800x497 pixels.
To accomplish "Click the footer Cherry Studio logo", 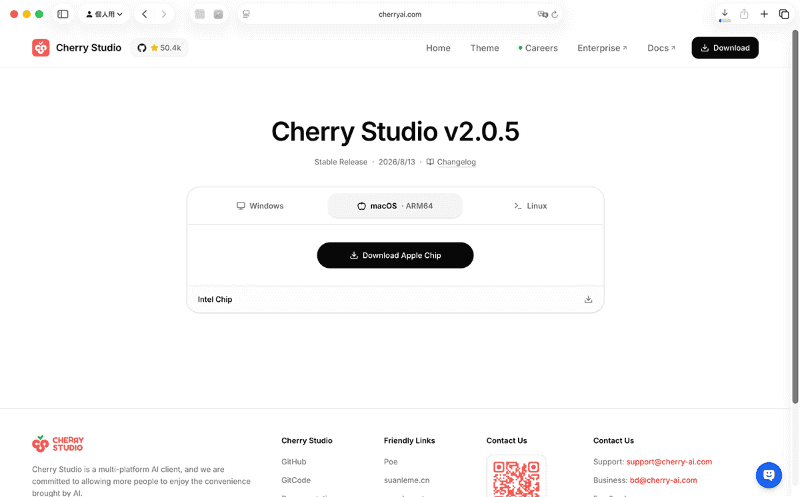I will [58, 443].
